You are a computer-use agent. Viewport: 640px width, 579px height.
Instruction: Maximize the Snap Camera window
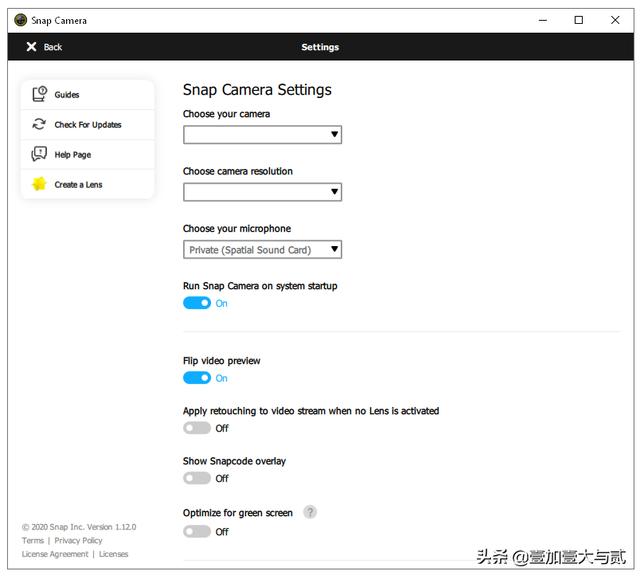point(578,20)
